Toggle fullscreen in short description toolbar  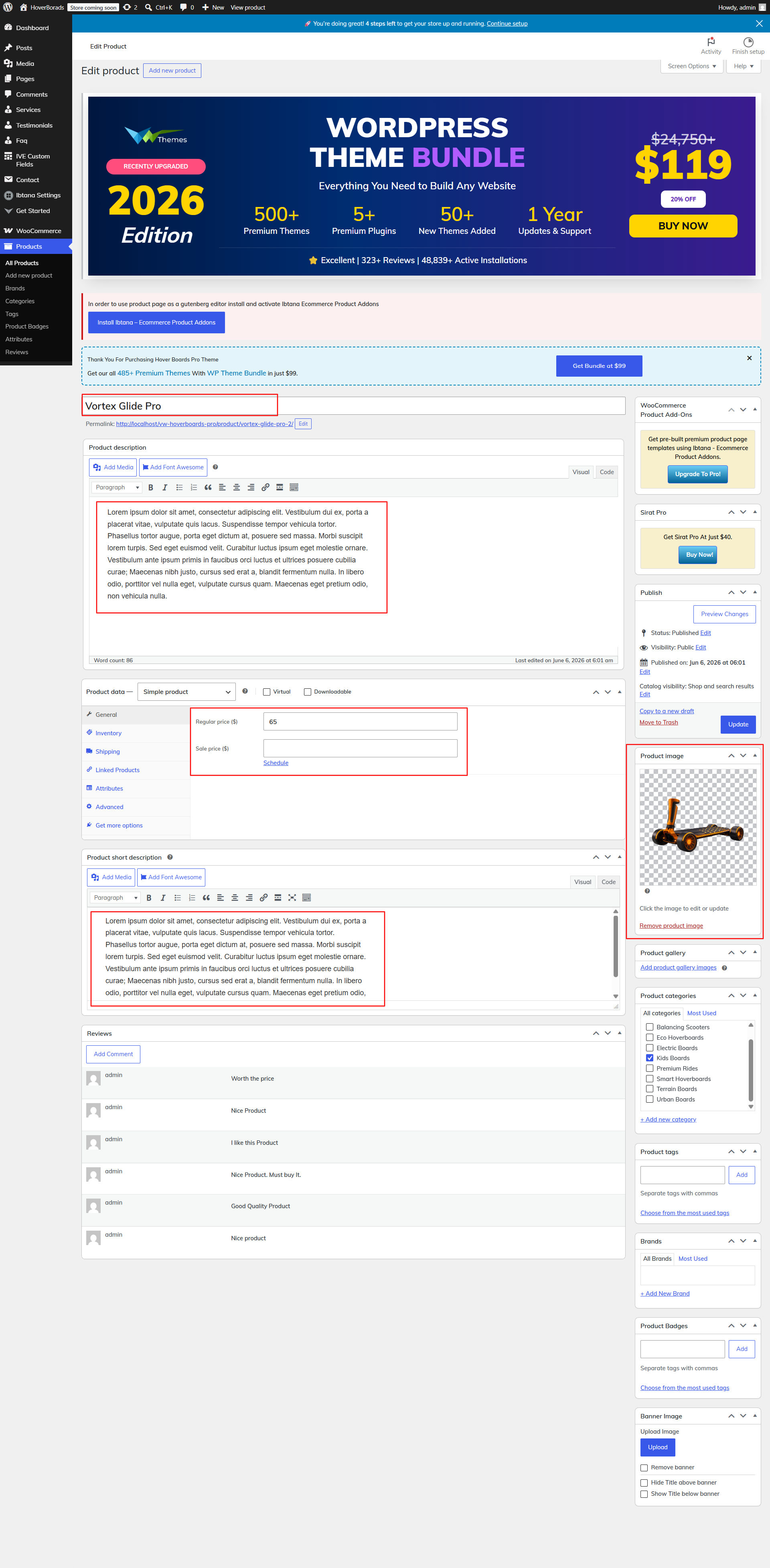[x=292, y=898]
